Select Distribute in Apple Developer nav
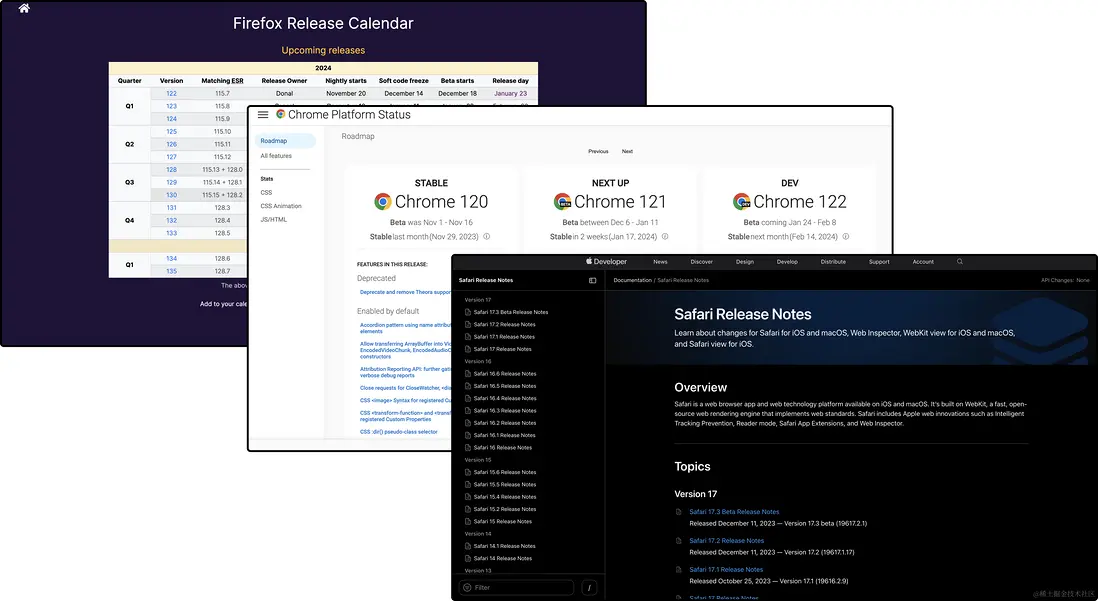The width and height of the screenshot is (1098, 601). (x=833, y=262)
